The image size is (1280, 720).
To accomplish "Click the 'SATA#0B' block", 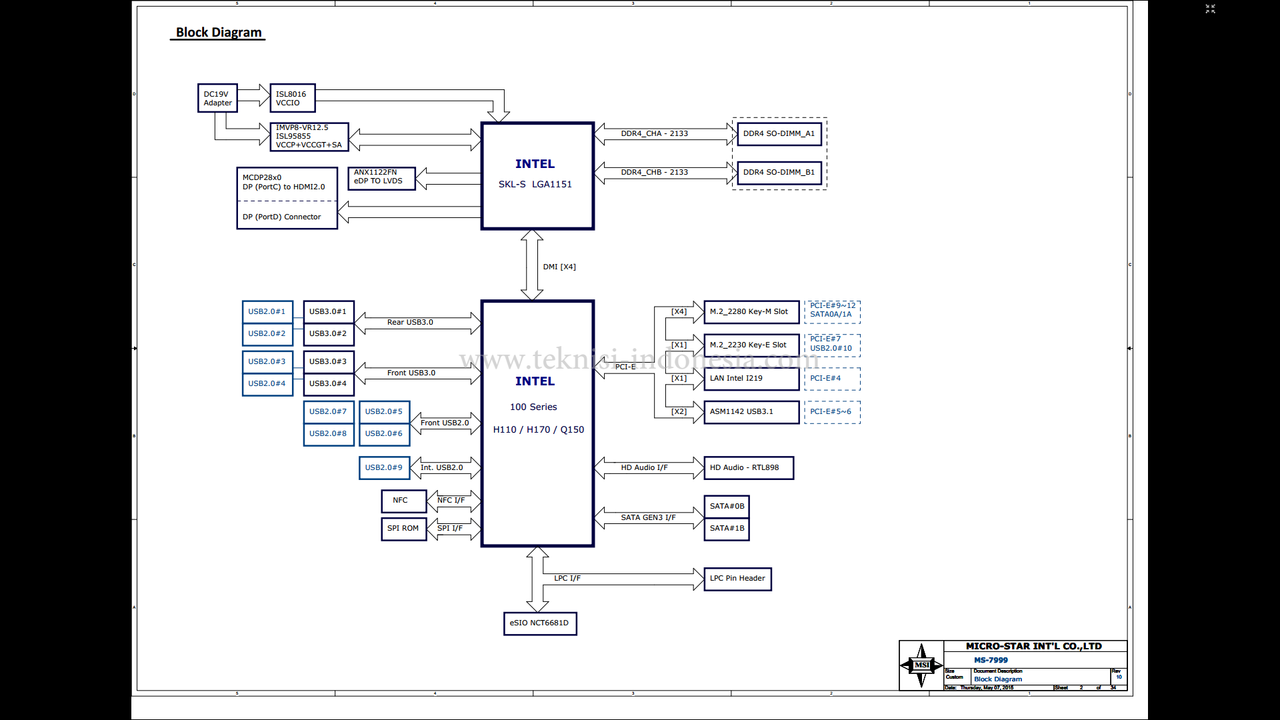I will click(x=727, y=507).
